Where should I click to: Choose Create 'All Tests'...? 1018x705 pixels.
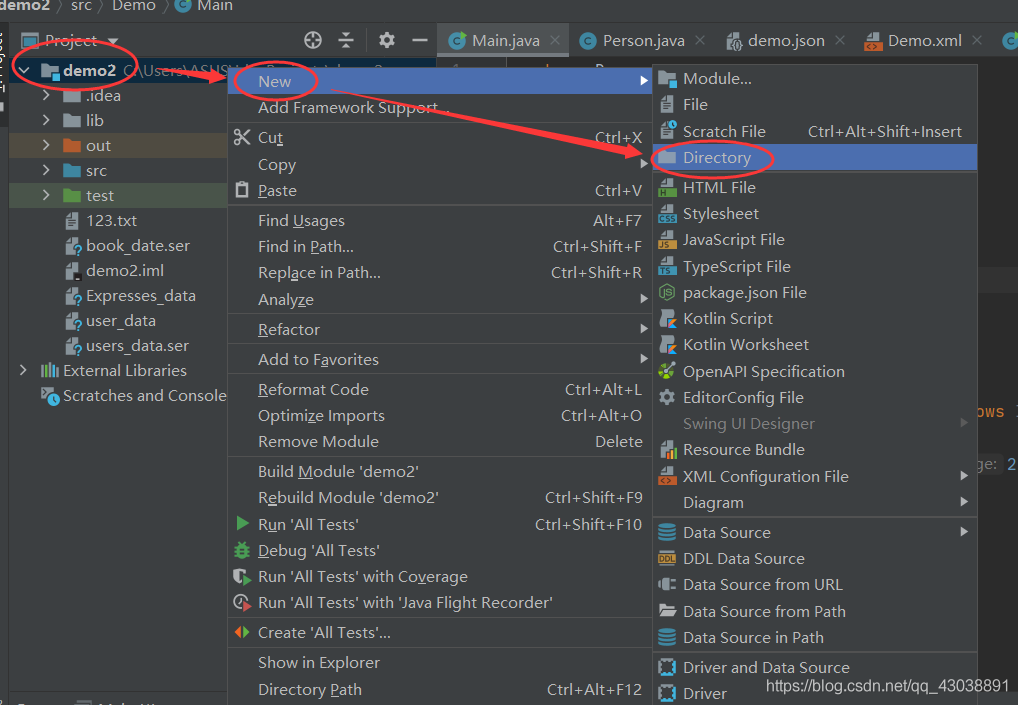point(440,632)
